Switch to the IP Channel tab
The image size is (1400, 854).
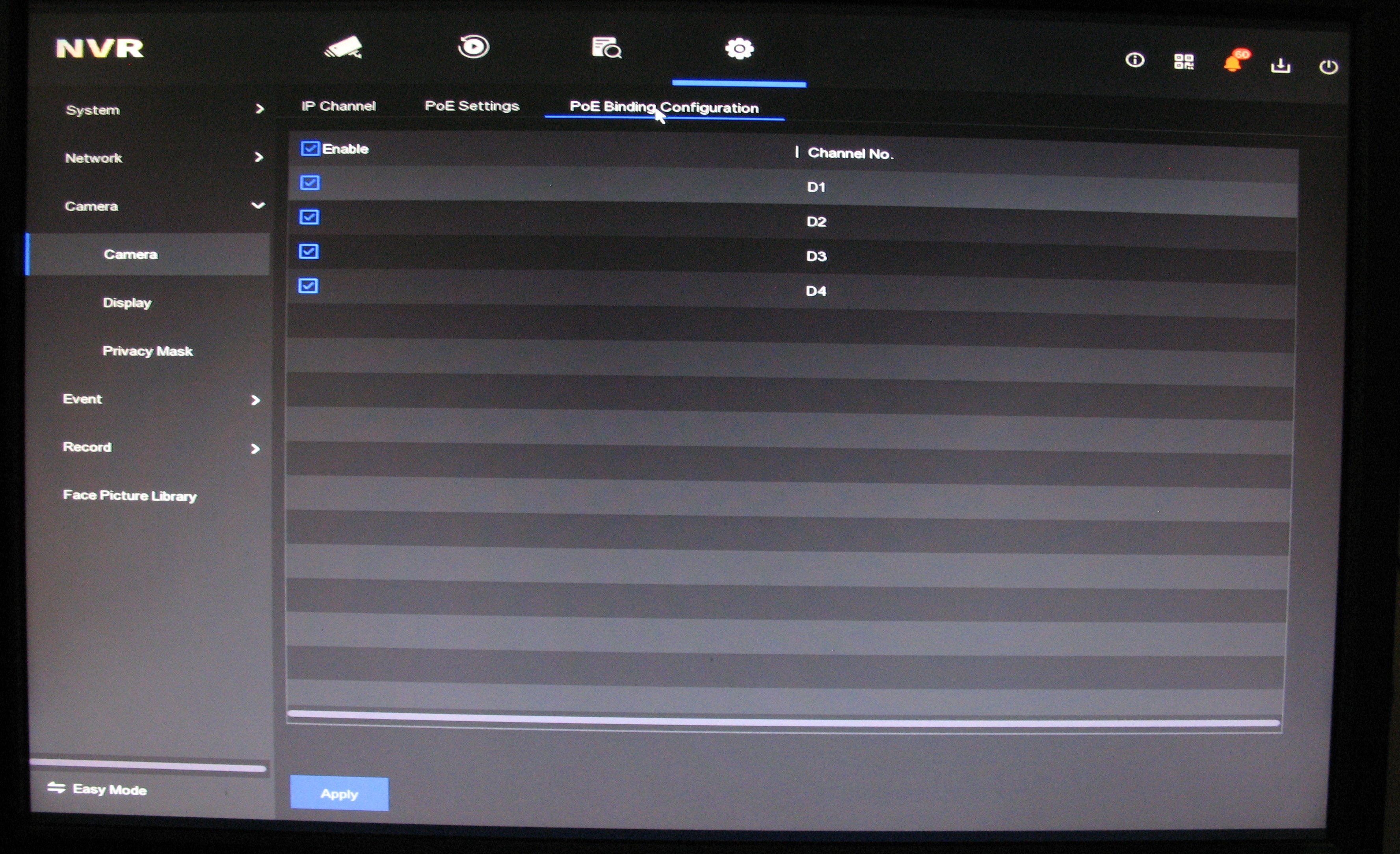click(x=338, y=106)
